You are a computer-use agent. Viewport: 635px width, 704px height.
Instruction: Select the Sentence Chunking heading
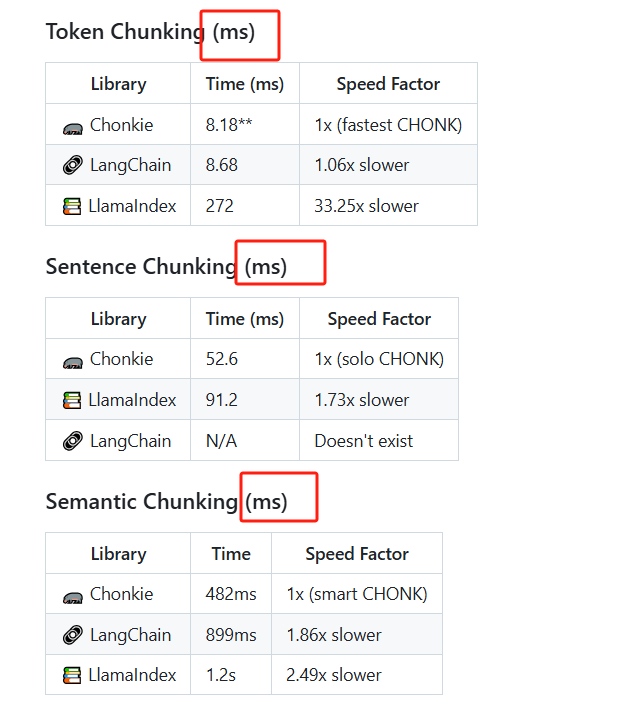(x=166, y=267)
